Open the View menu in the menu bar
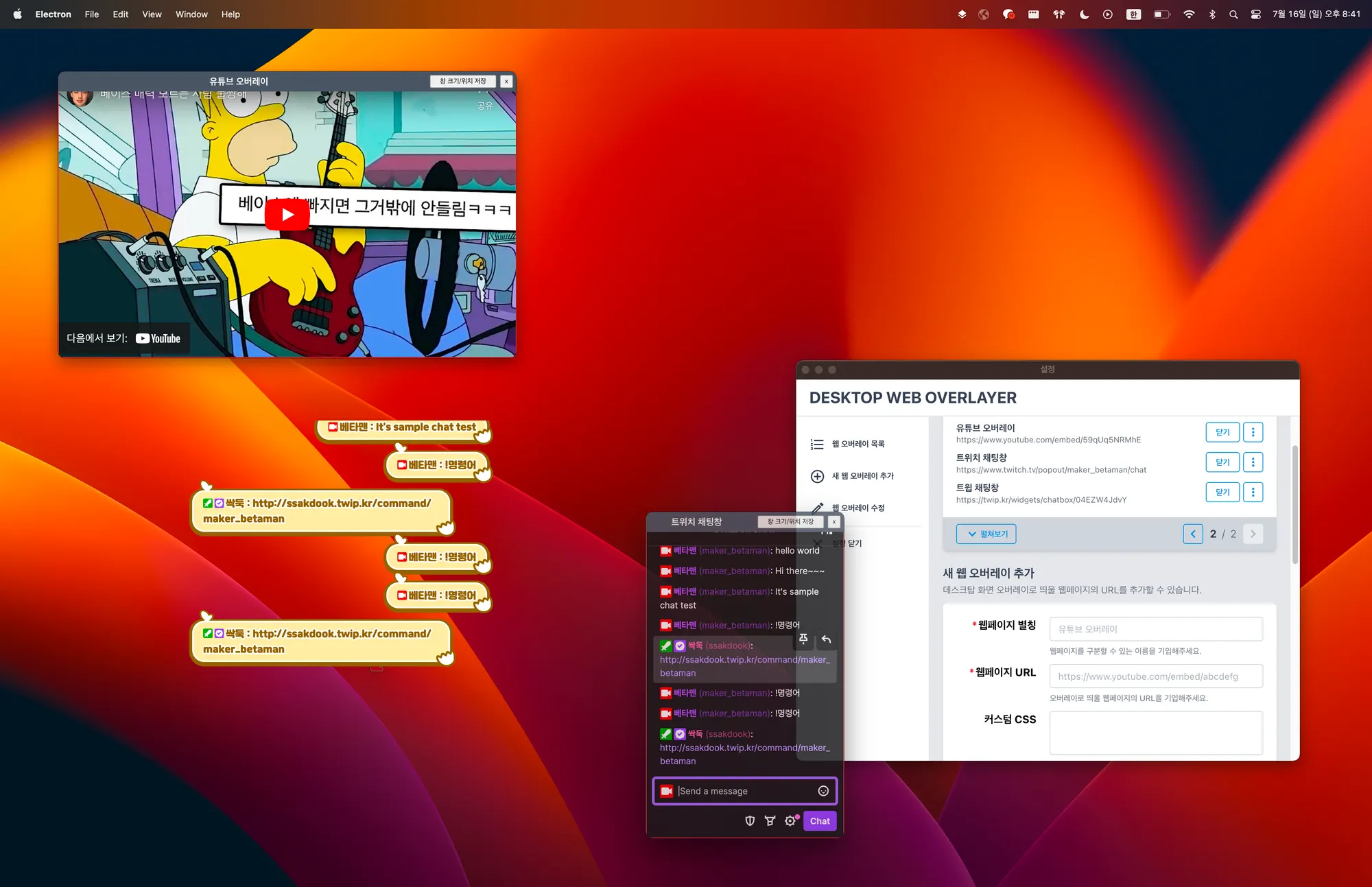Image resolution: width=1372 pixels, height=887 pixels. pyautogui.click(x=152, y=14)
